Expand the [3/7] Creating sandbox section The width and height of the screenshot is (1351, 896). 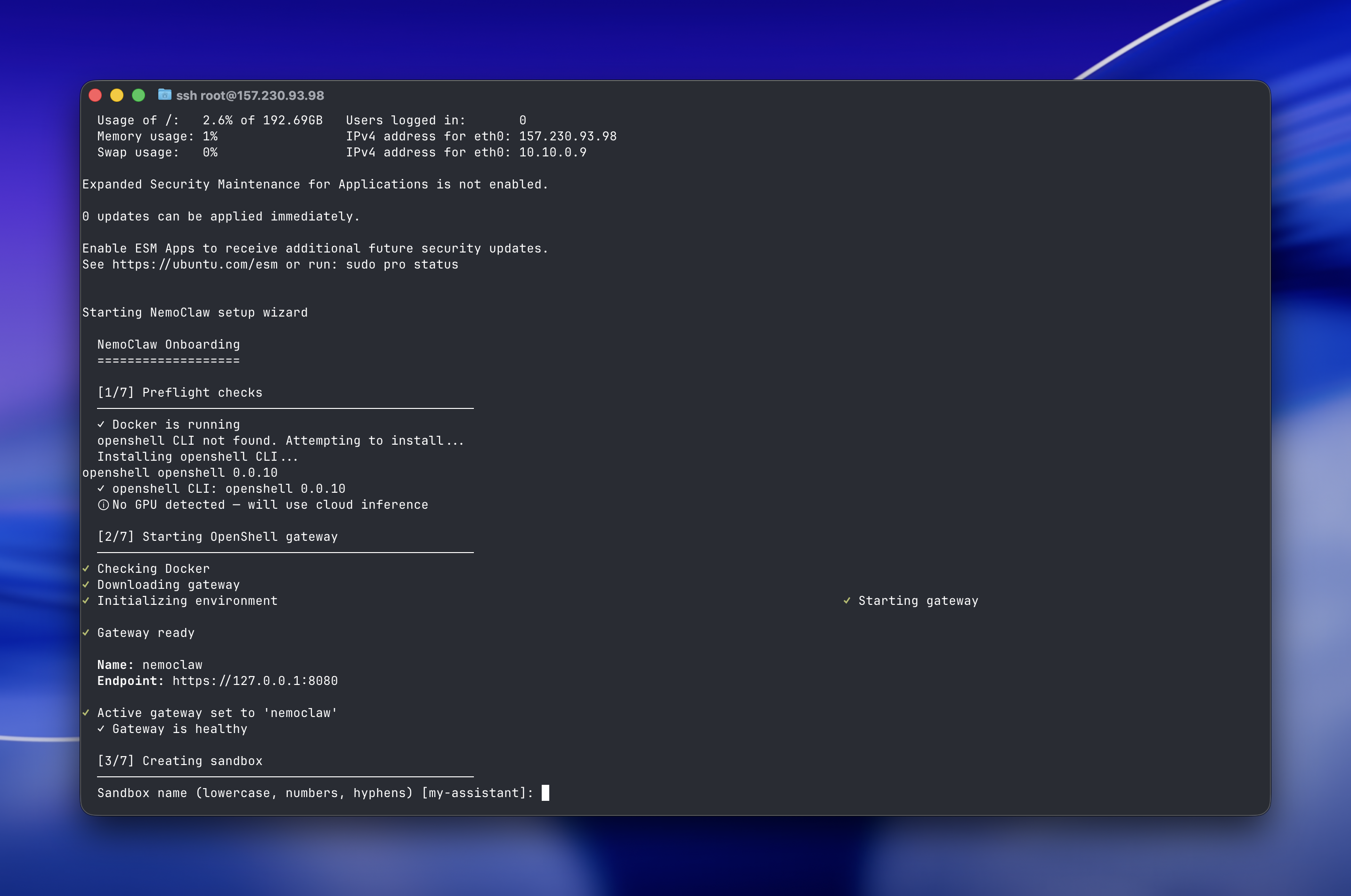(180, 761)
